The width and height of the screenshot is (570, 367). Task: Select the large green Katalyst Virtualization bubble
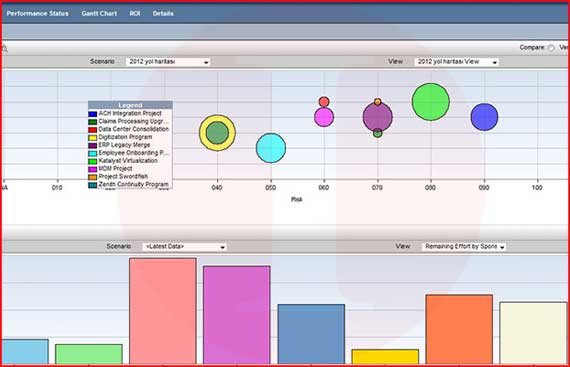click(x=431, y=102)
